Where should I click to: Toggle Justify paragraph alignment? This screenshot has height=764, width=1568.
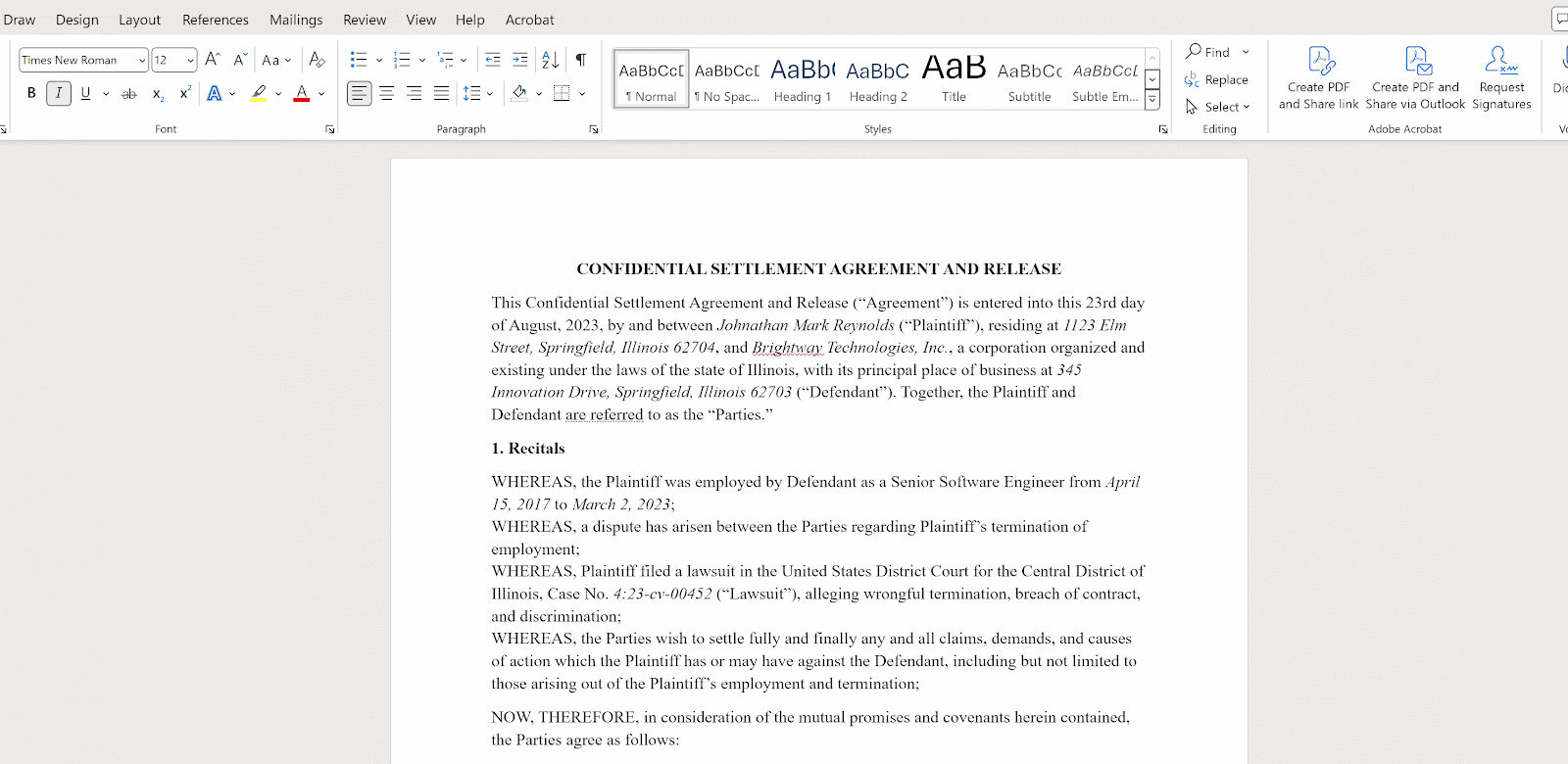442,94
